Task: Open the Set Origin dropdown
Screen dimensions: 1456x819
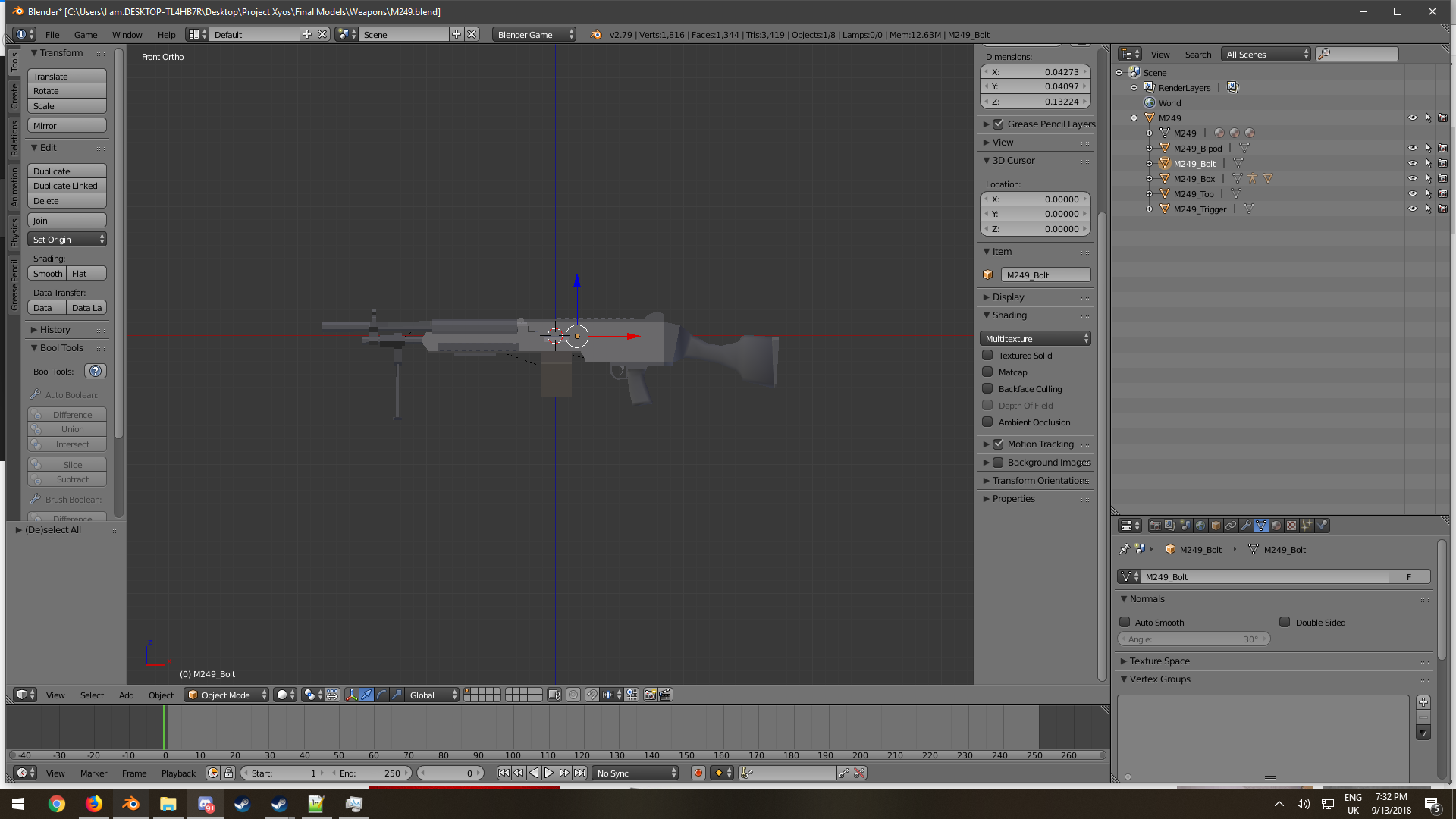Action: [67, 239]
